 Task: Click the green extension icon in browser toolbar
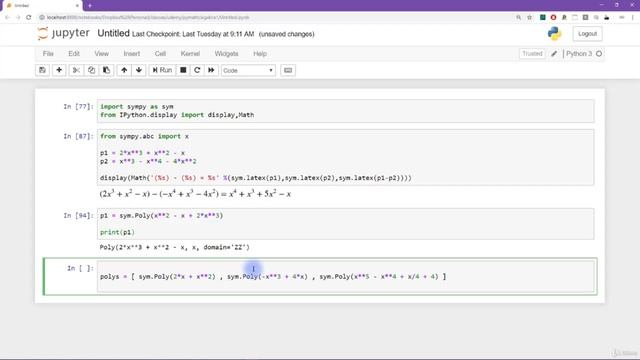[x=542, y=17]
